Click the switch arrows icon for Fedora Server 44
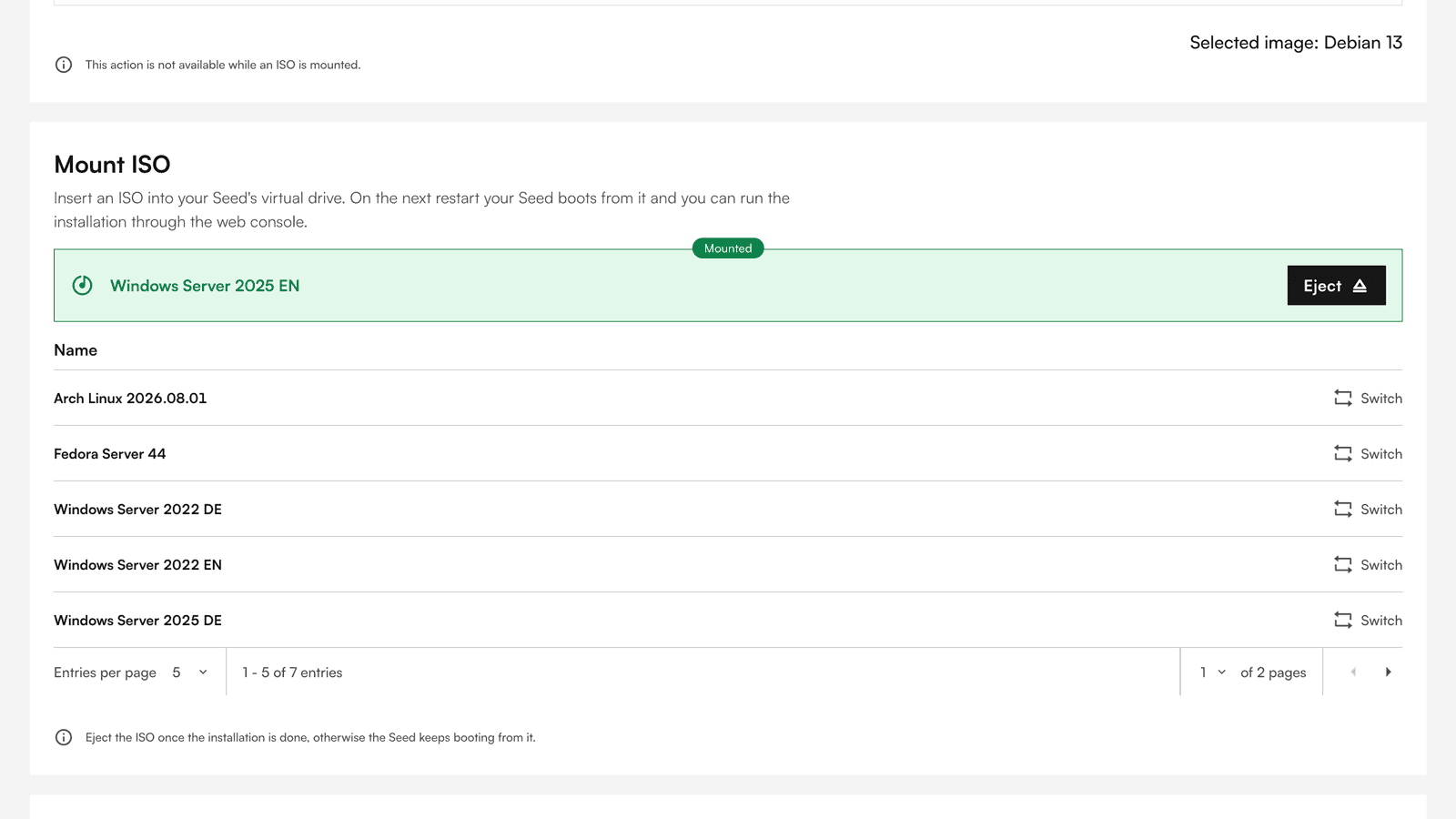Viewport: 1456px width, 819px height. pyautogui.click(x=1343, y=453)
